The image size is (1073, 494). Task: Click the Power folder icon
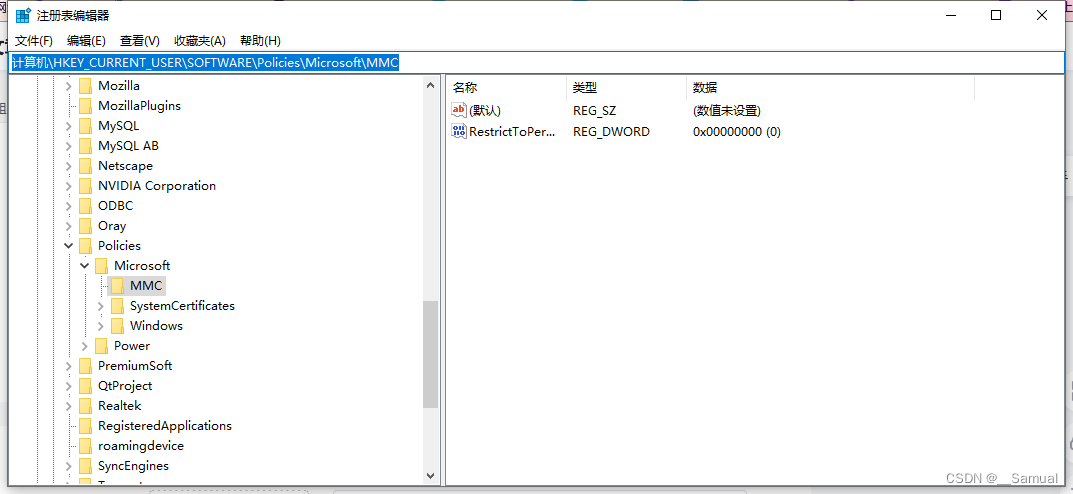101,346
